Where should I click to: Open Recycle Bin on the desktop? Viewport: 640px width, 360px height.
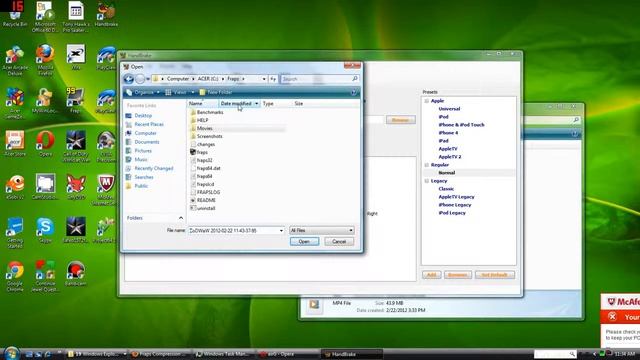(x=15, y=16)
